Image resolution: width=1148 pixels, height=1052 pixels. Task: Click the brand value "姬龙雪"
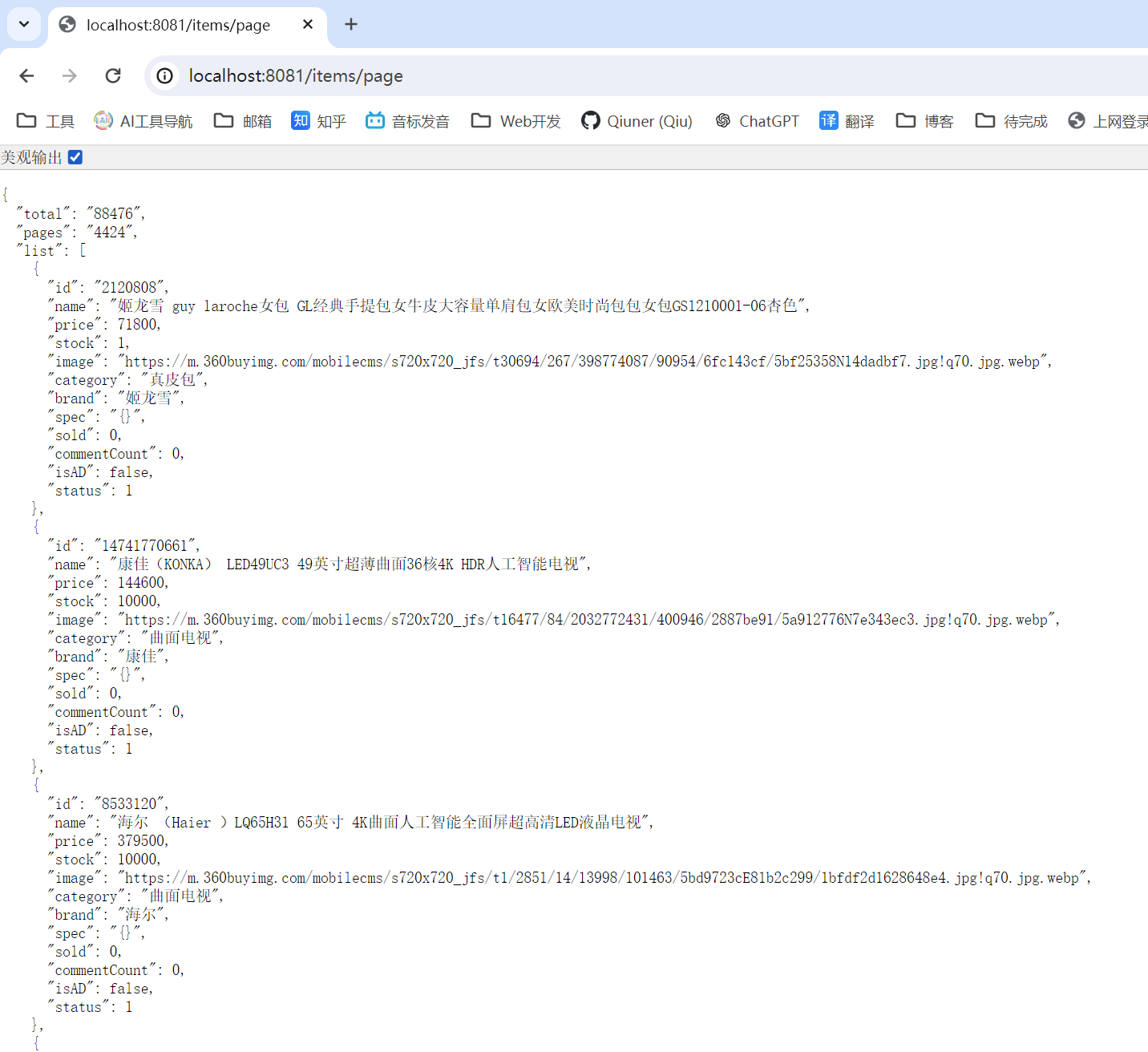[148, 398]
